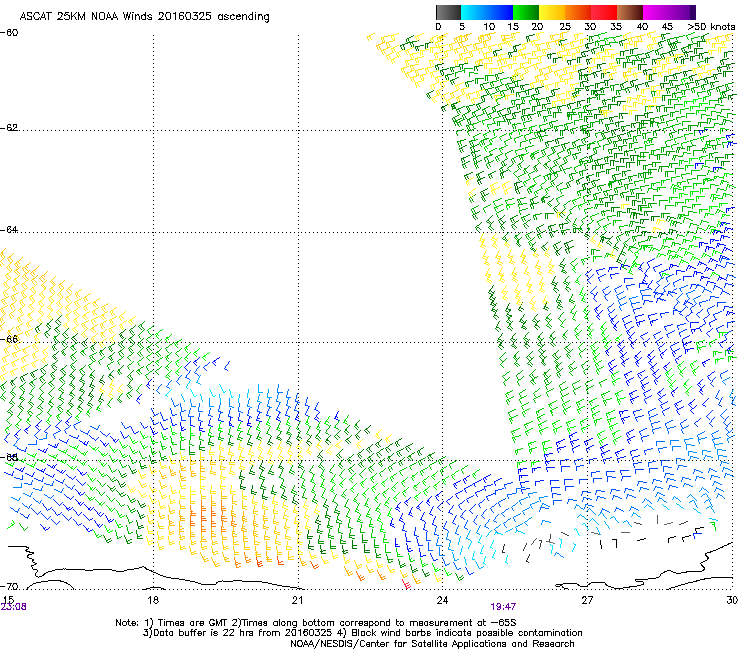Click the longitude label '21'
Viewport: 740px width, 650px height.
click(x=297, y=600)
